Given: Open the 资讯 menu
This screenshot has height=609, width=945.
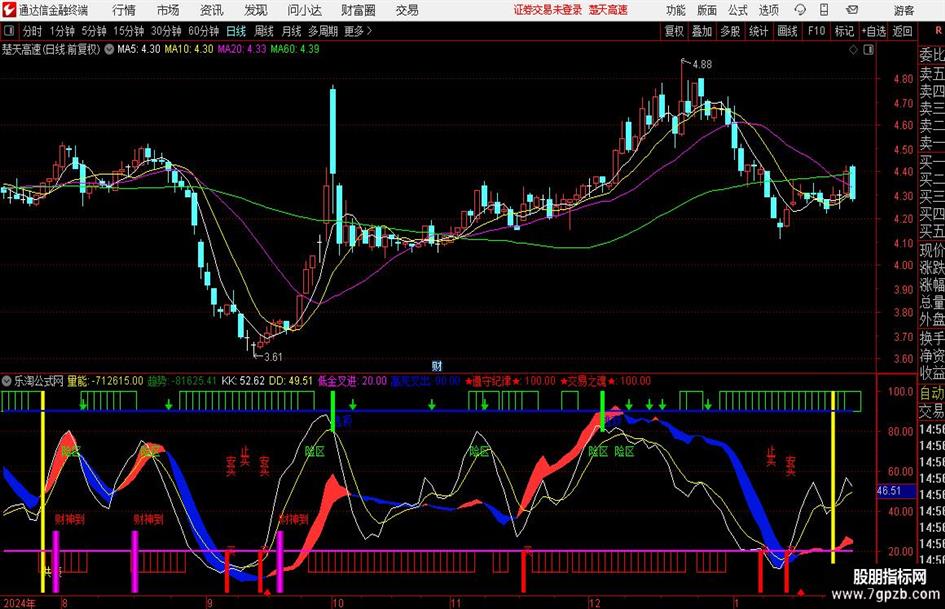Looking at the screenshot, I should pyautogui.click(x=212, y=10).
